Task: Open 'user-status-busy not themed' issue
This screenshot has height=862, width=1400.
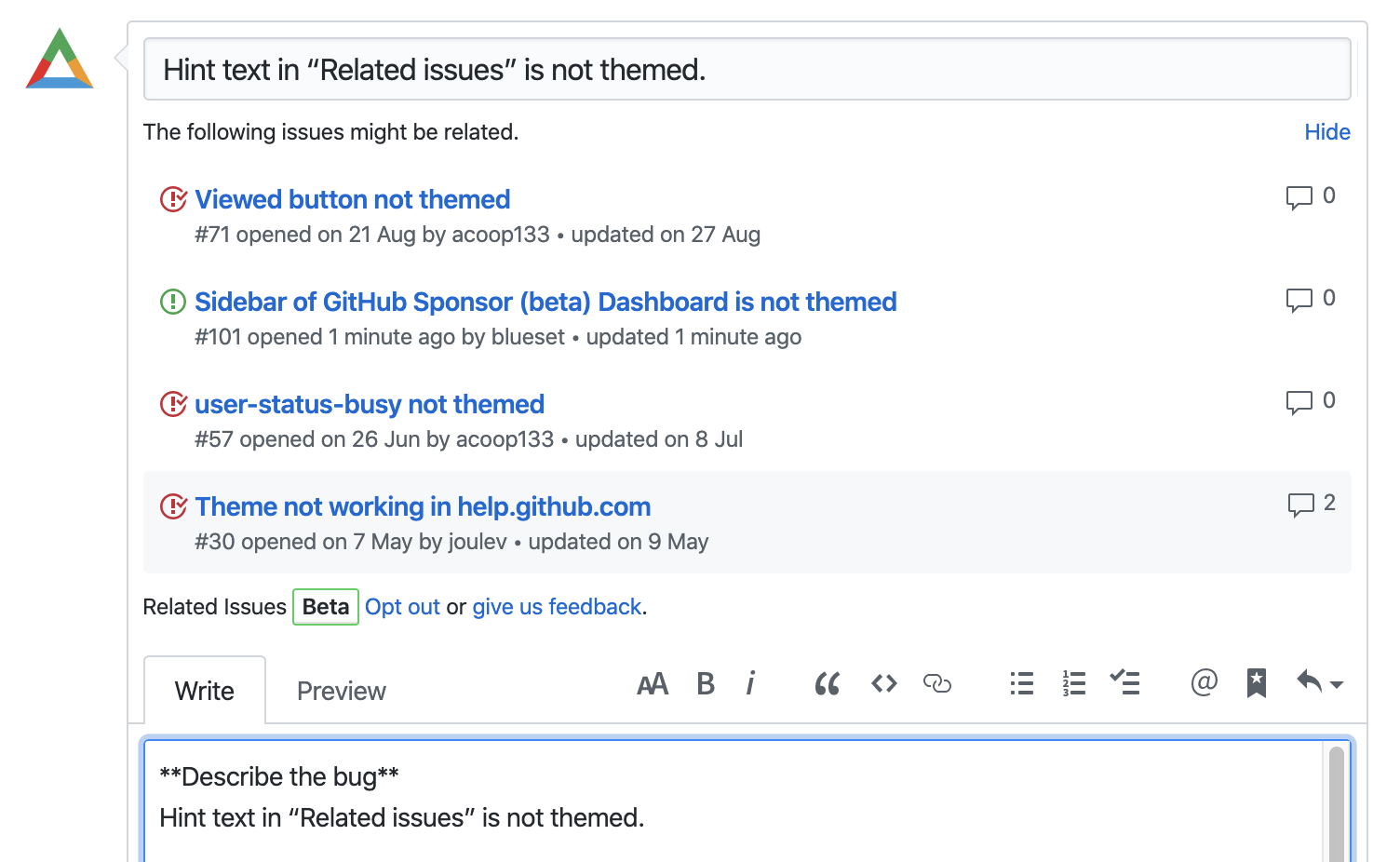Action: click(370, 404)
